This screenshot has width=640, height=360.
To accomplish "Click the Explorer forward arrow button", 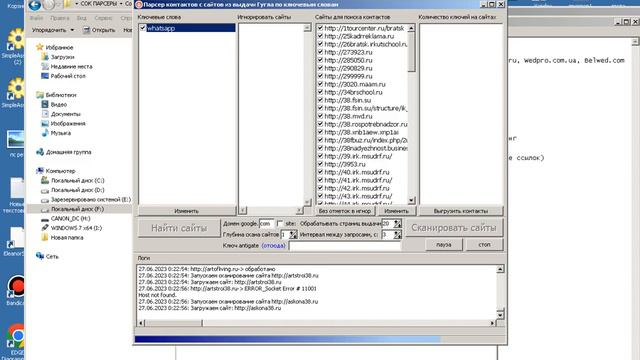I will (49, 4).
